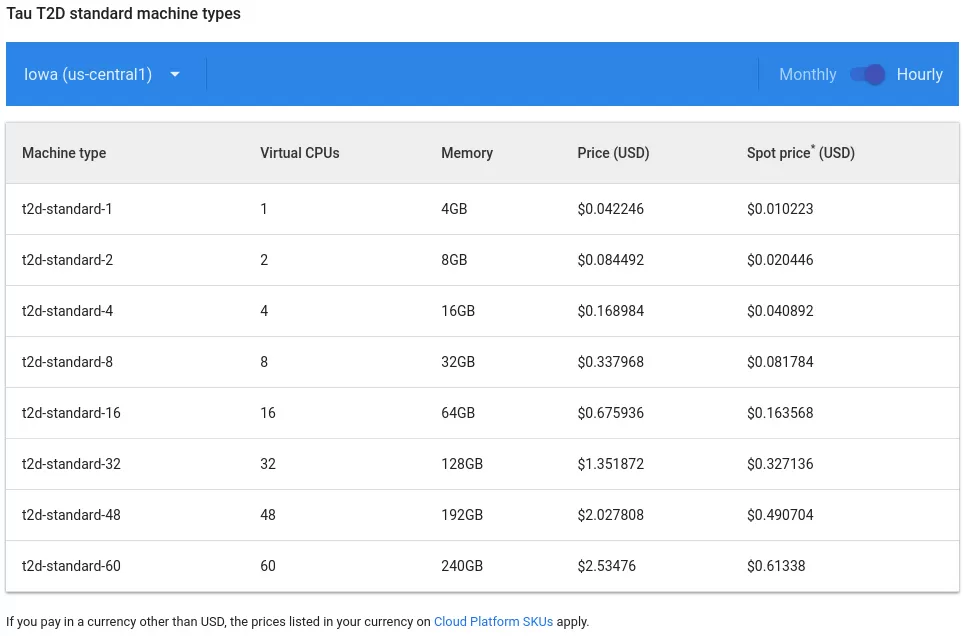This screenshot has width=966, height=636.
Task: Click the 8GB memory value
Action: (x=454, y=260)
